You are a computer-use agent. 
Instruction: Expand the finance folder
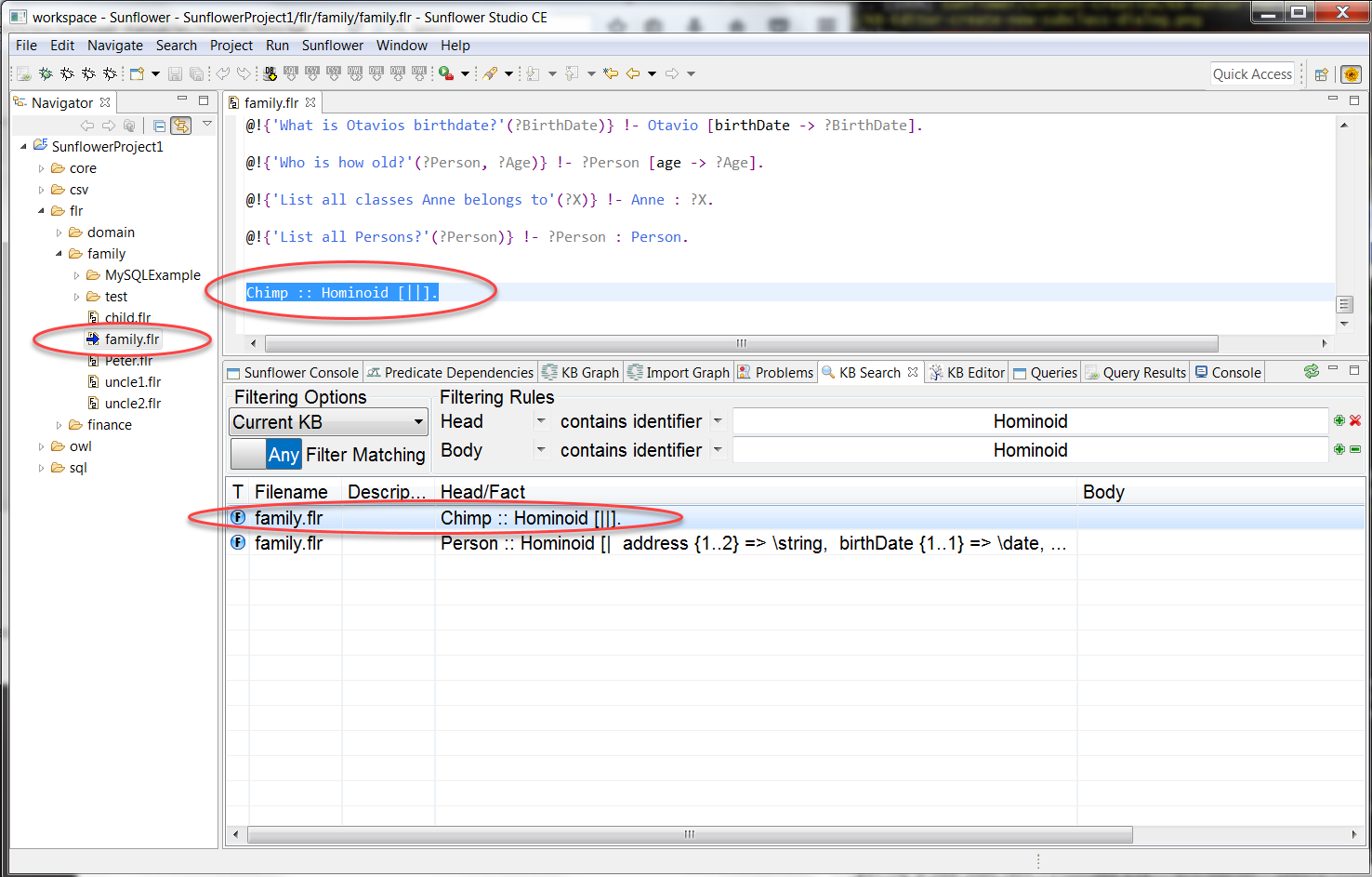click(x=59, y=425)
